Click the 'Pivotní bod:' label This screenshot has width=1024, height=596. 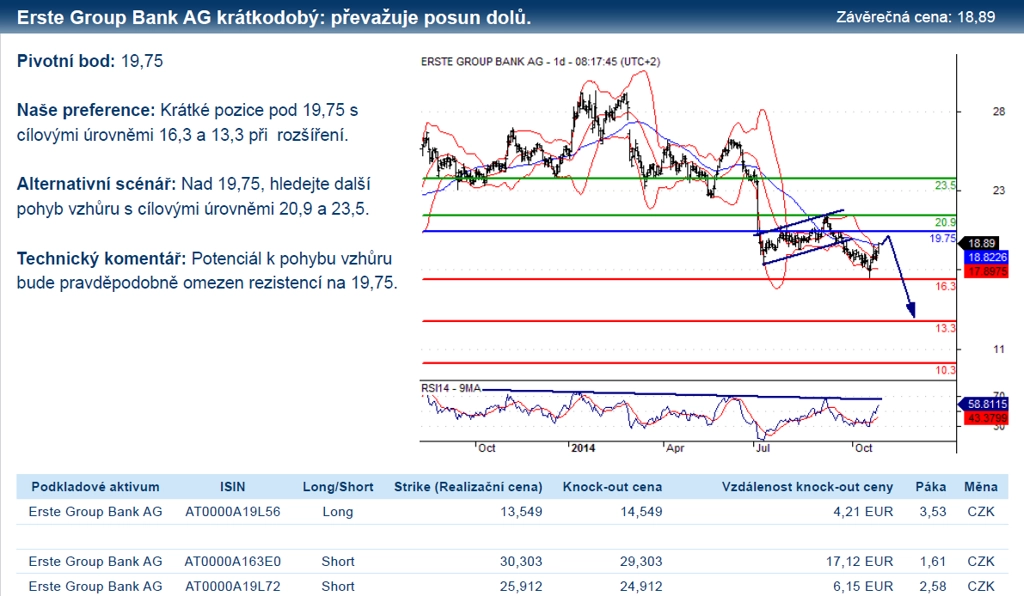click(66, 61)
